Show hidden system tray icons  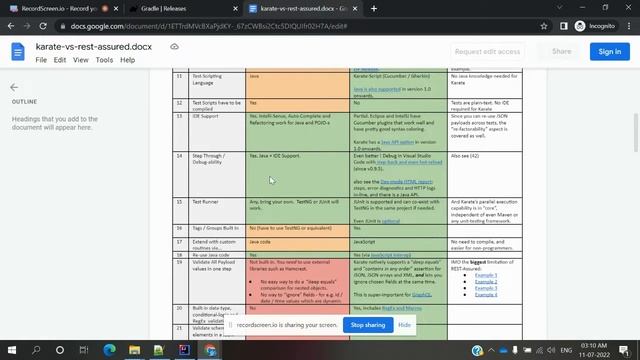(x=491, y=350)
